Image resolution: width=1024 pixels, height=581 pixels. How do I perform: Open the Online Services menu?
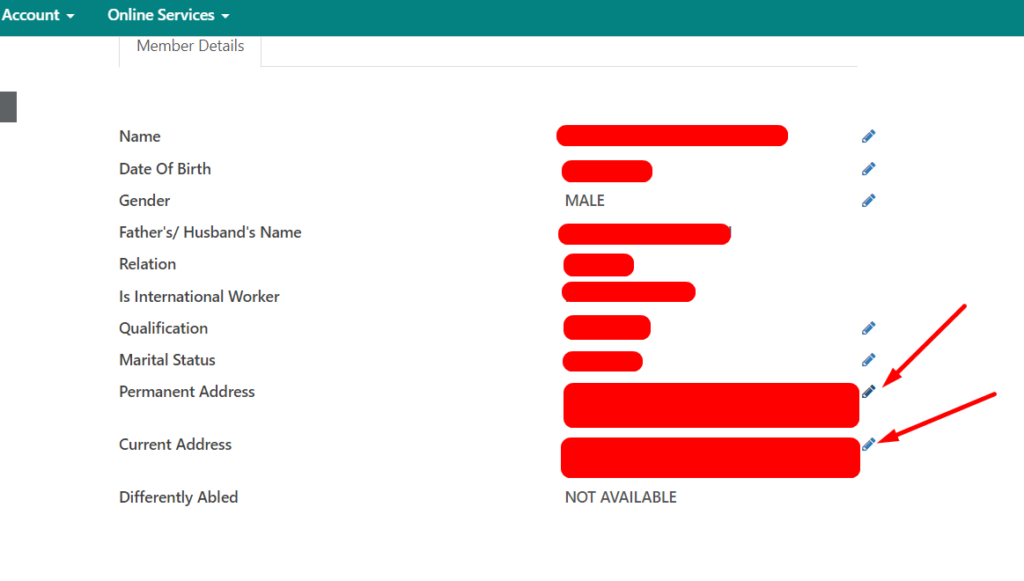point(160,15)
